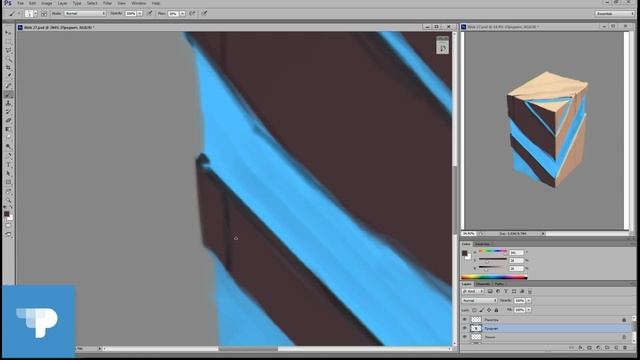Select the Crop tool
The height and width of the screenshot is (360, 640).
8,67
